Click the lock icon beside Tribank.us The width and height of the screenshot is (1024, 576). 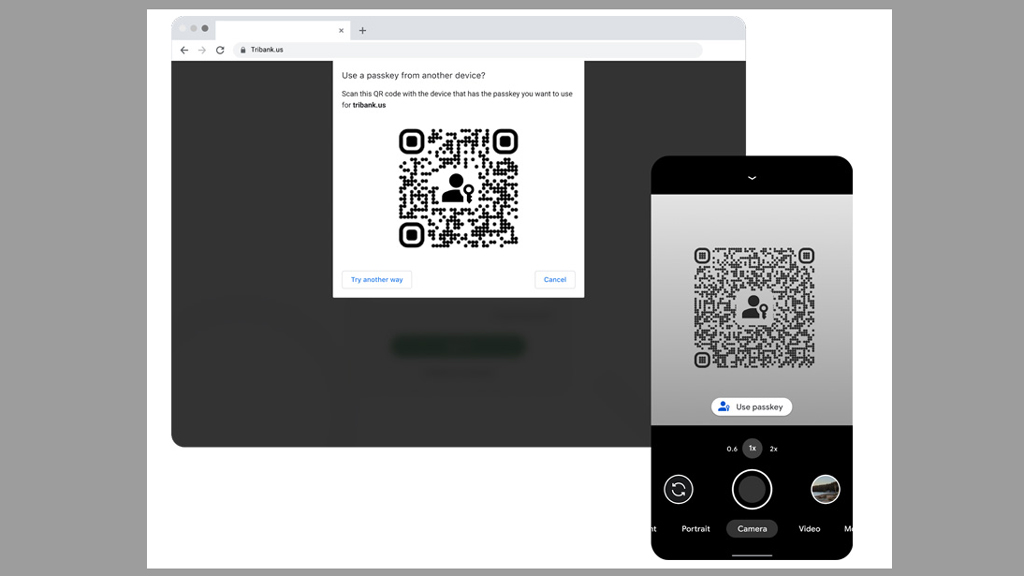(x=243, y=50)
